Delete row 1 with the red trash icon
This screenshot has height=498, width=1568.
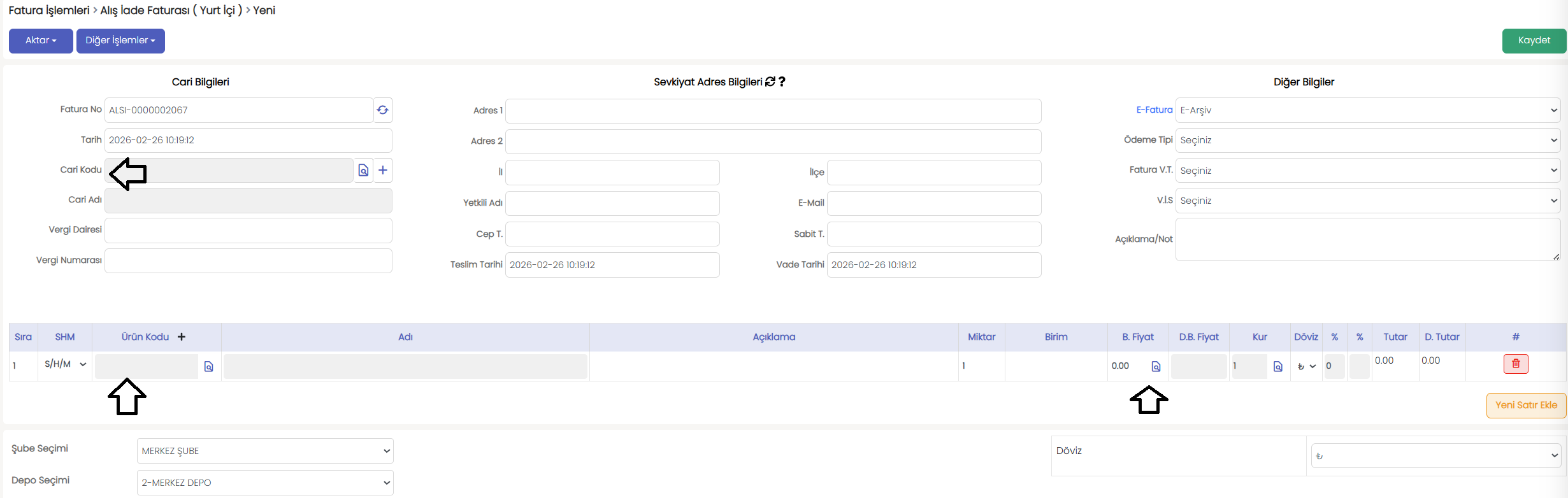tap(1516, 364)
